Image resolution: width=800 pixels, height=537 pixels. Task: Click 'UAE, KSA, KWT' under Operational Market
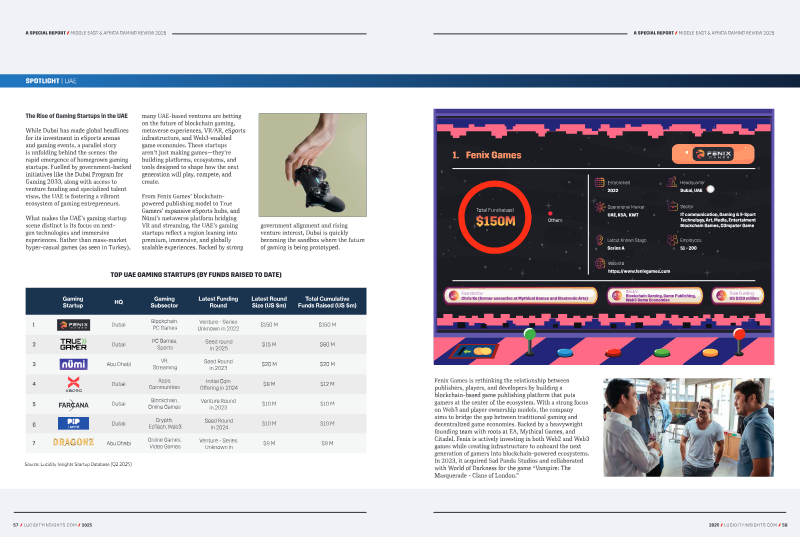pyautogui.click(x=622, y=215)
